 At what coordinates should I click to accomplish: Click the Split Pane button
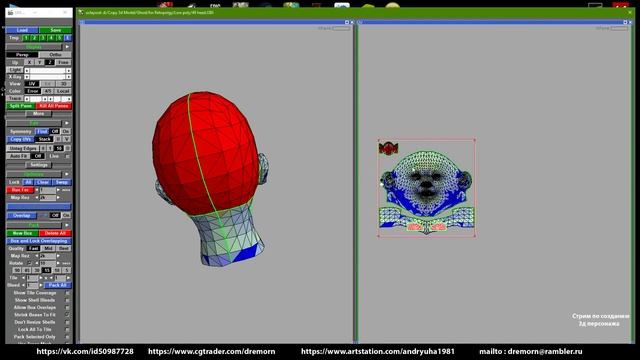[21, 106]
